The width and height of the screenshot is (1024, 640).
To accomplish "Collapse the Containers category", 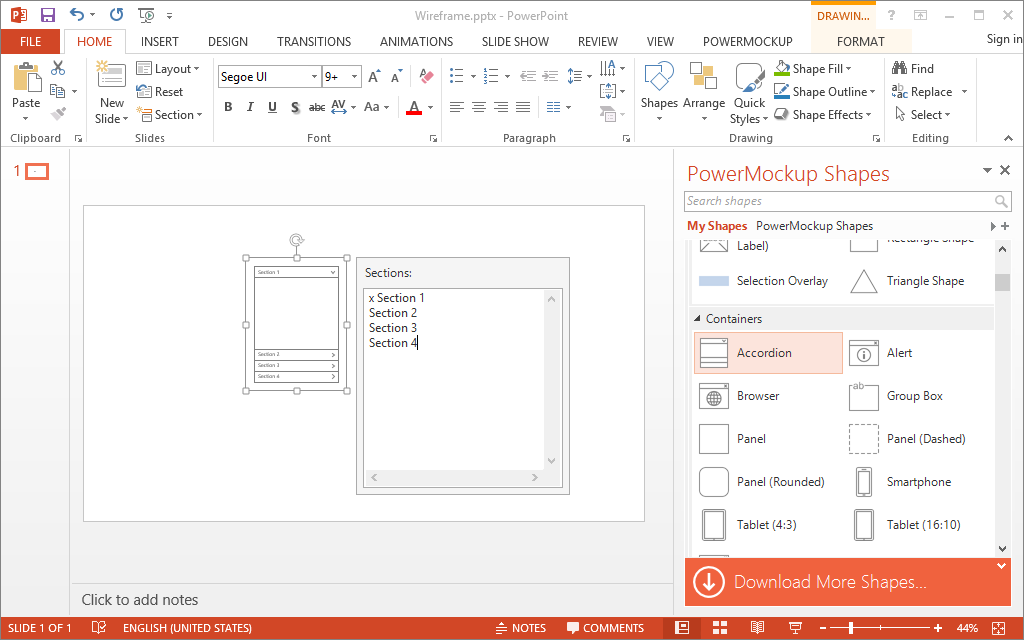I will pos(697,319).
